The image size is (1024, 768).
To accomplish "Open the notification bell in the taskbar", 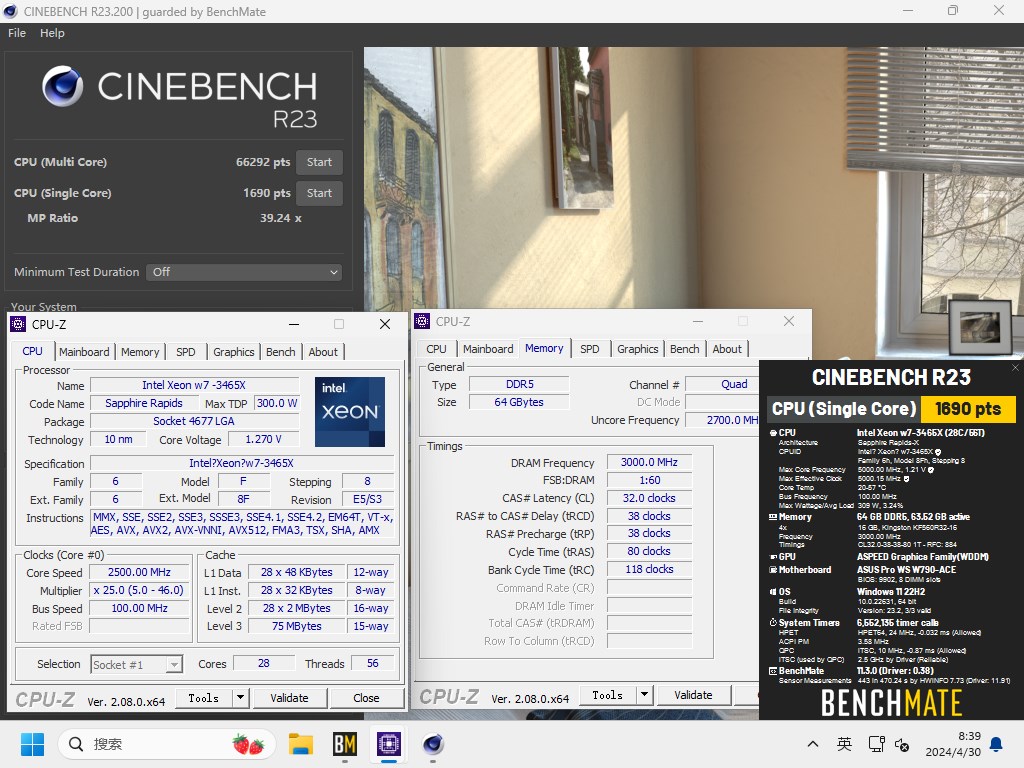I will (997, 744).
